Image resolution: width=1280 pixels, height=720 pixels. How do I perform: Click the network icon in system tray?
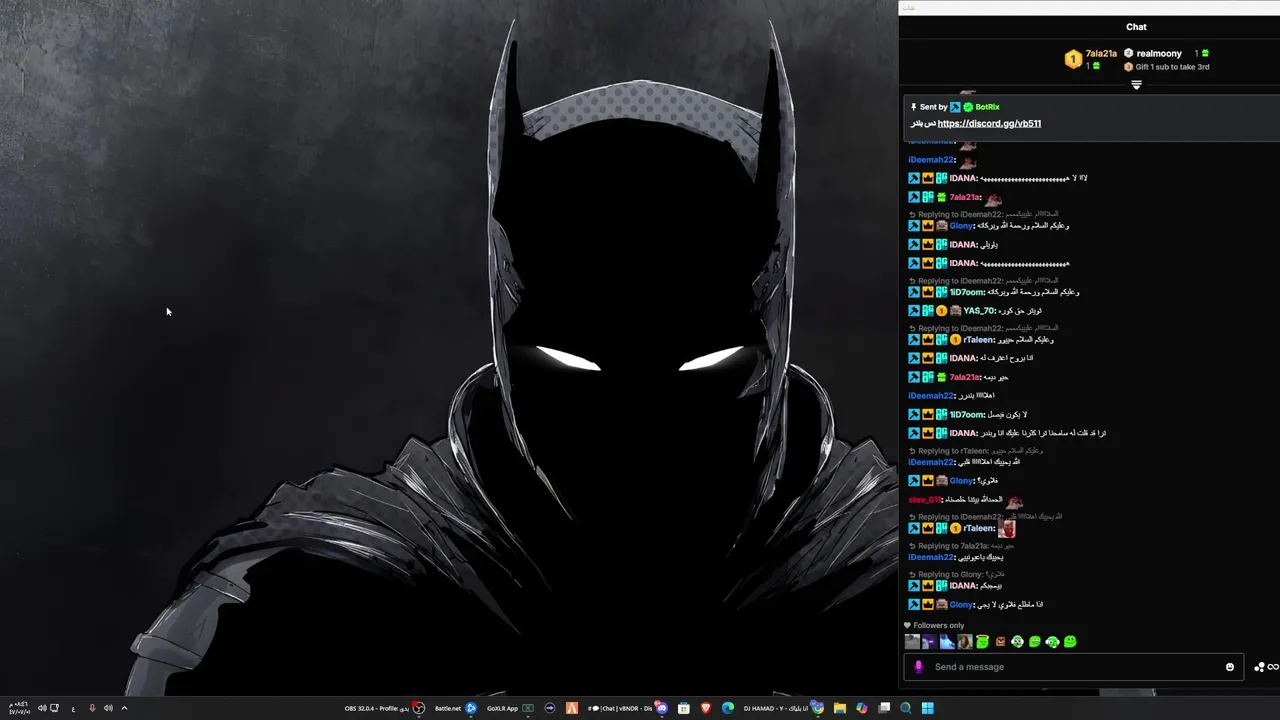[x=54, y=708]
